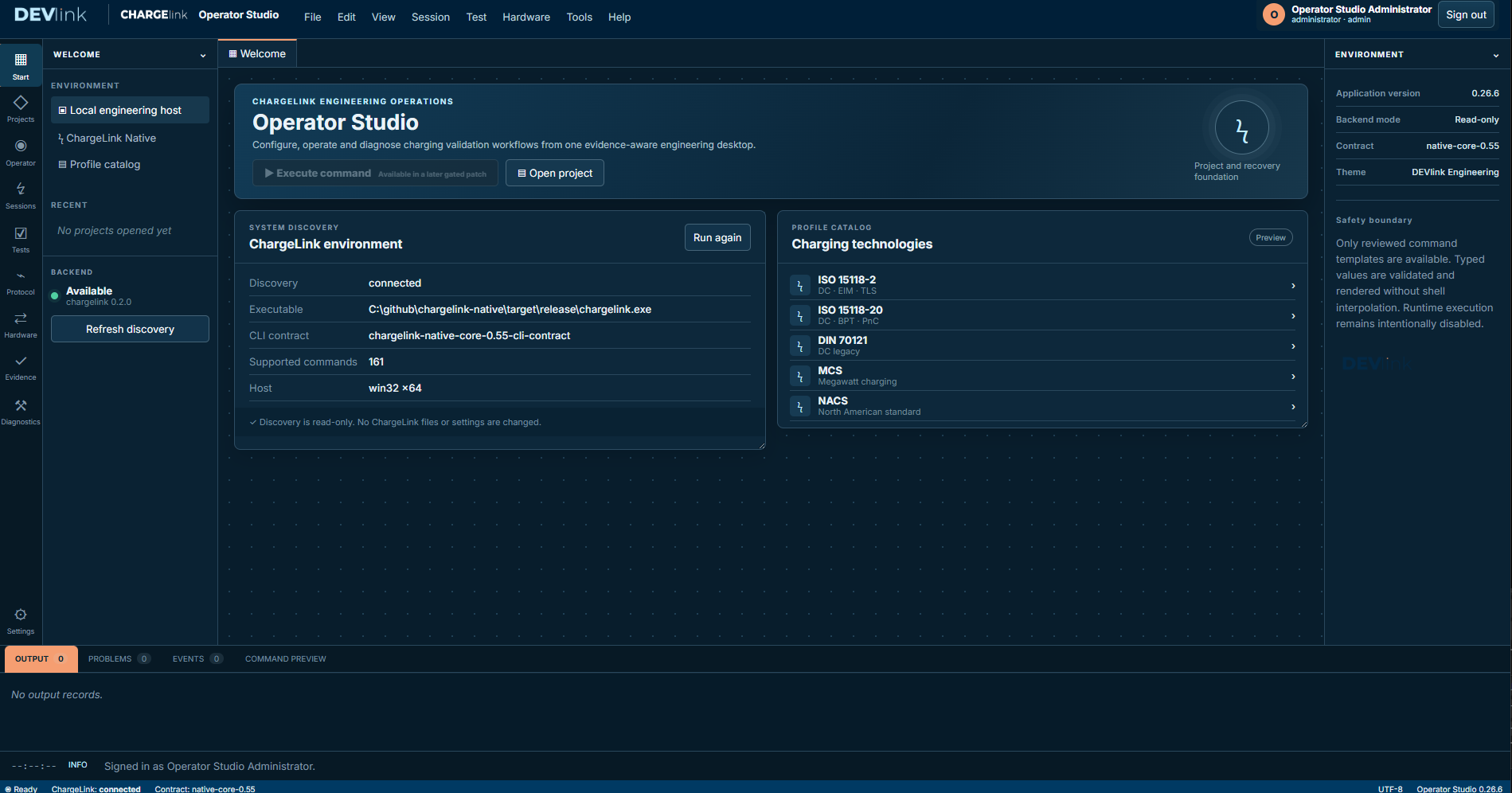Click the ChargeLink: connected status bar entry
Viewport: 1512px width, 793px height.
pos(96,789)
